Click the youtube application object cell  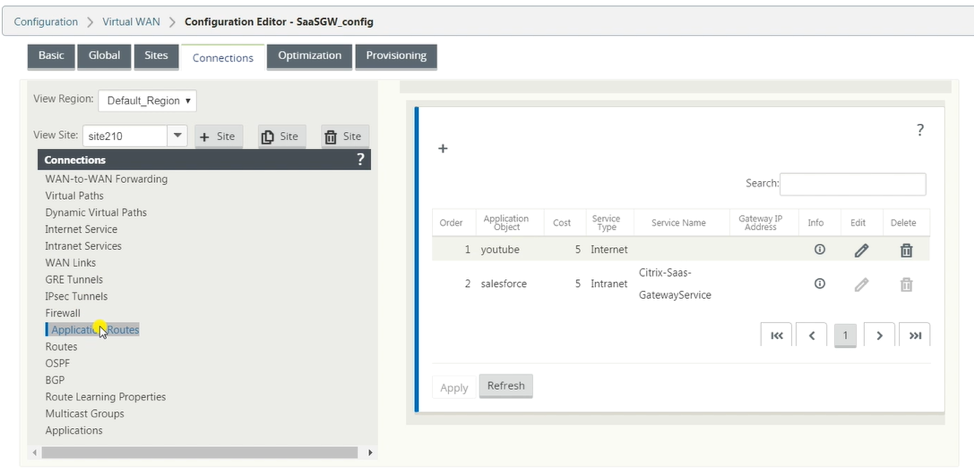pos(500,250)
